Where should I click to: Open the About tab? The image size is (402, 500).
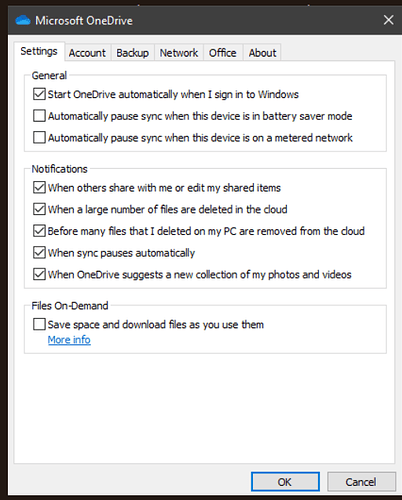click(x=262, y=53)
